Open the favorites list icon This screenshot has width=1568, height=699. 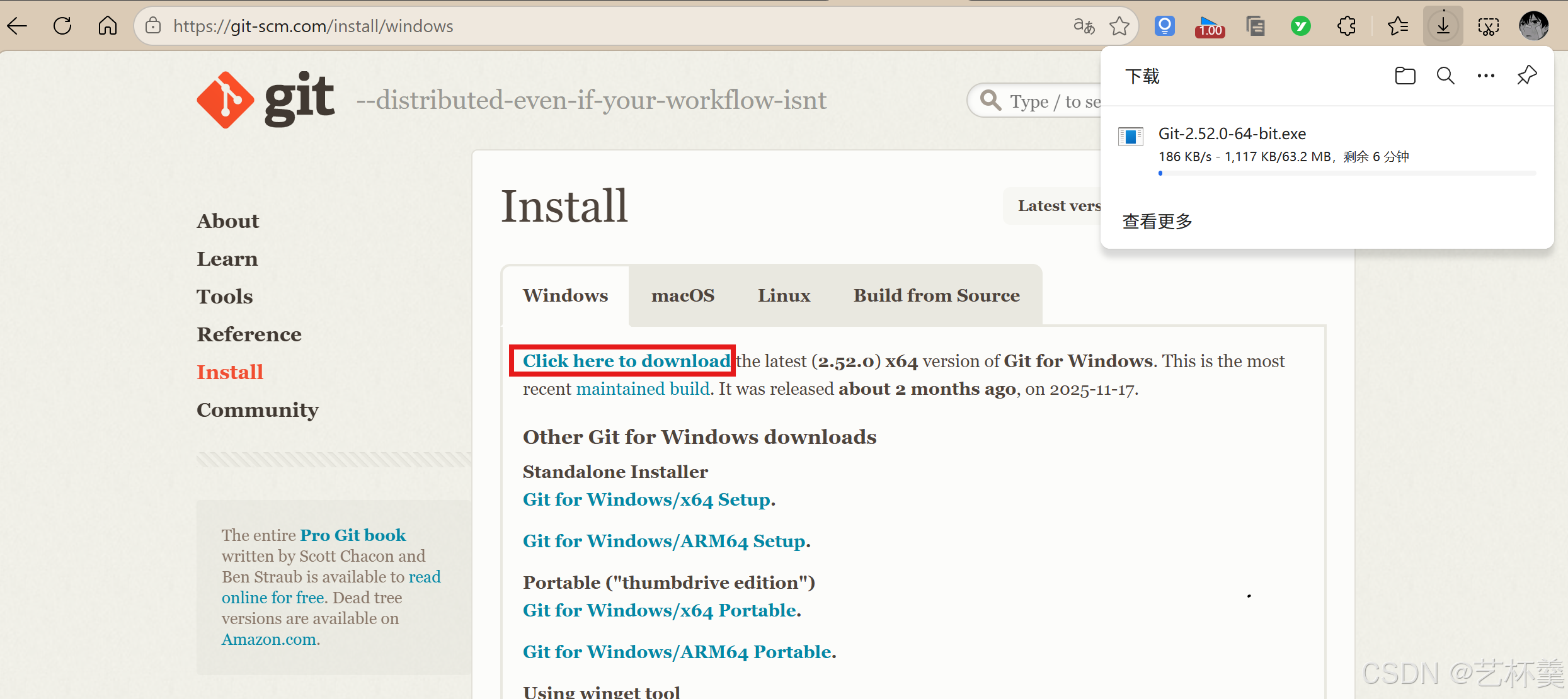point(1397,26)
